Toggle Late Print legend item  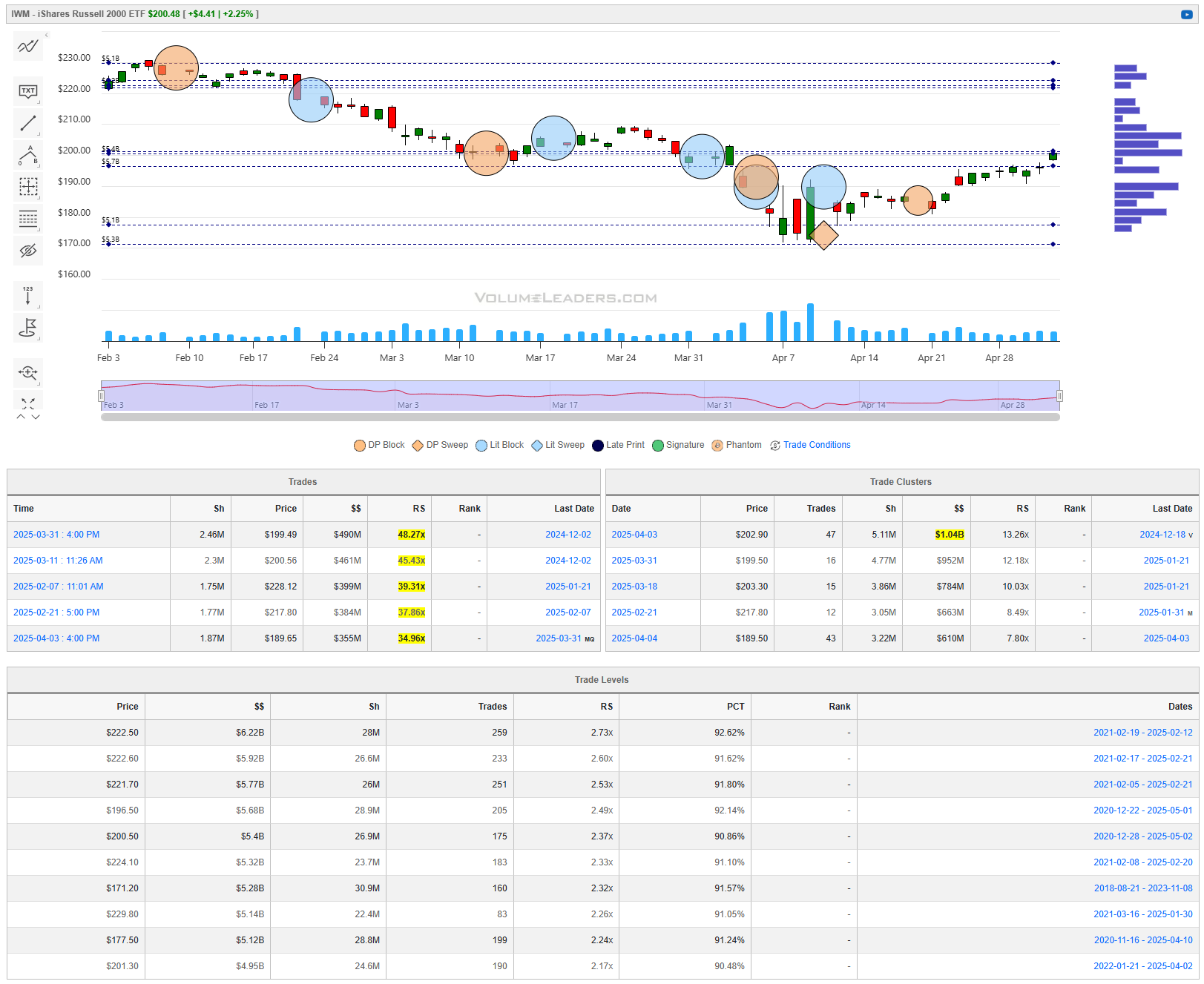pyautogui.click(x=618, y=445)
